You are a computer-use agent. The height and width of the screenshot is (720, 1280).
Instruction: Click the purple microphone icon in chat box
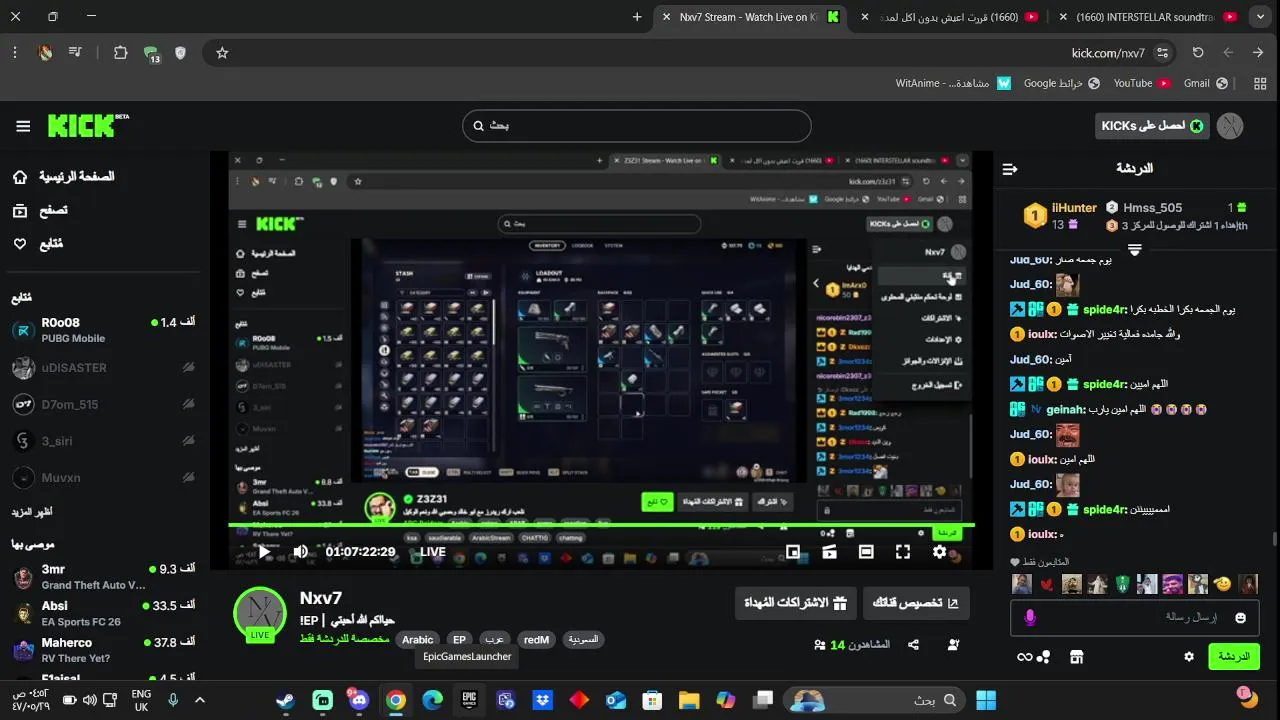(x=1030, y=618)
